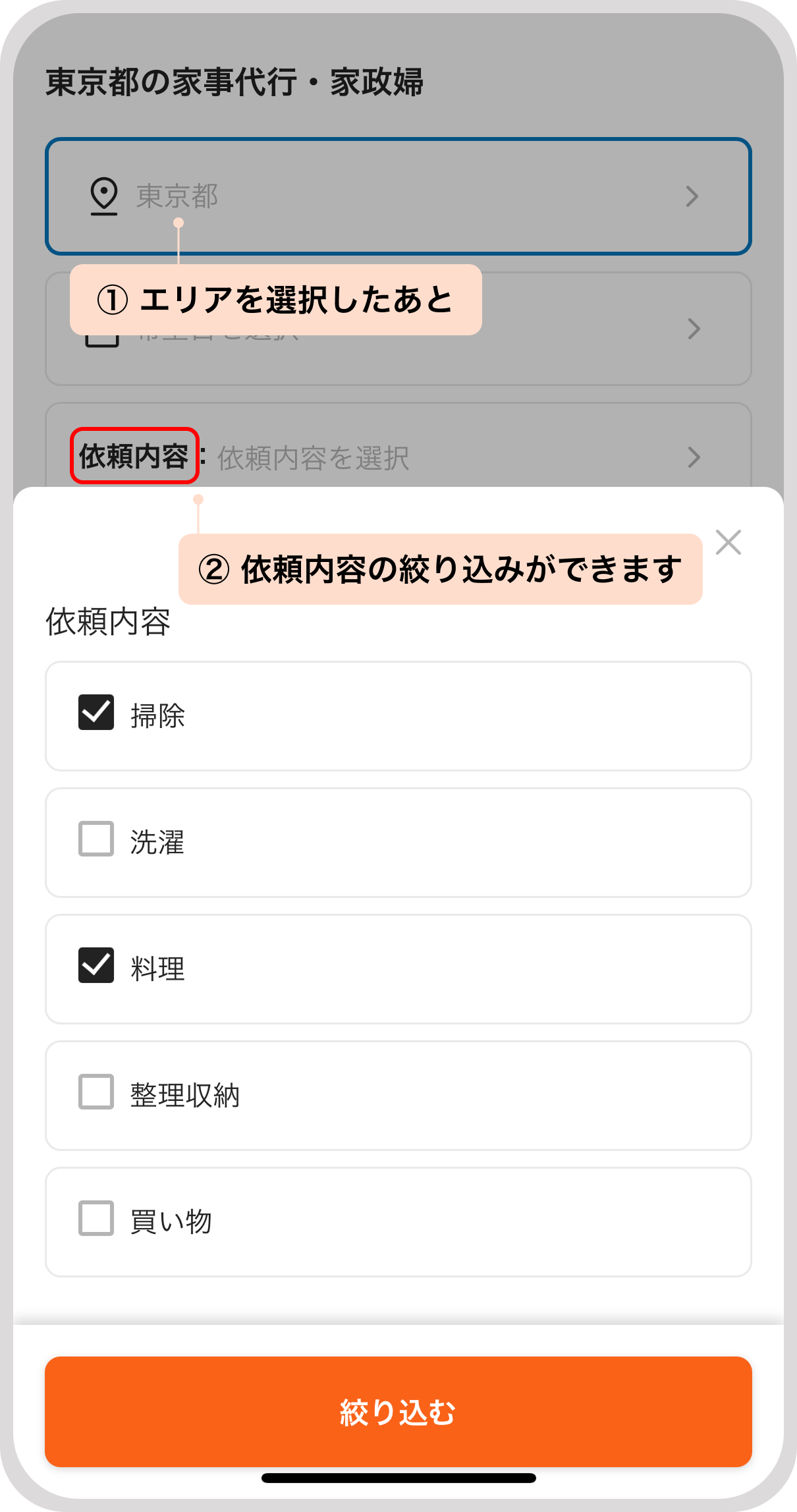Viewport: 797px width, 1512px height.
Task: Open the date selection row chevron
Action: pyautogui.click(x=694, y=329)
